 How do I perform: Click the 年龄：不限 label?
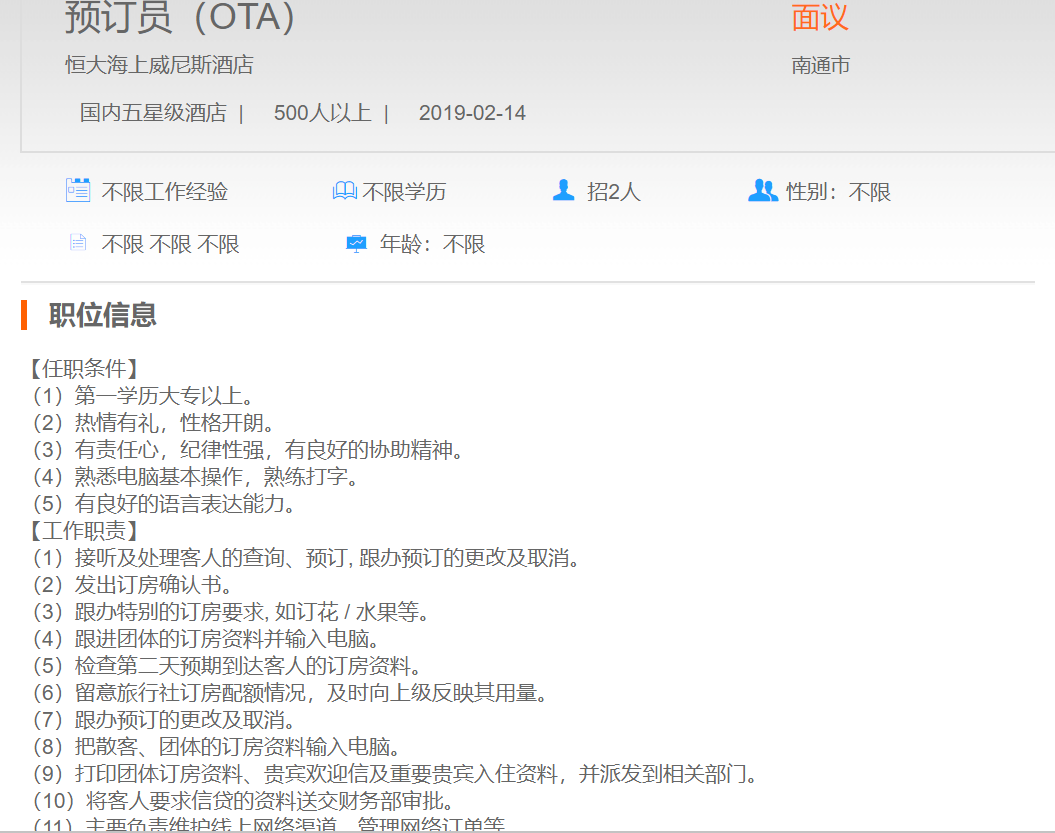coord(432,245)
